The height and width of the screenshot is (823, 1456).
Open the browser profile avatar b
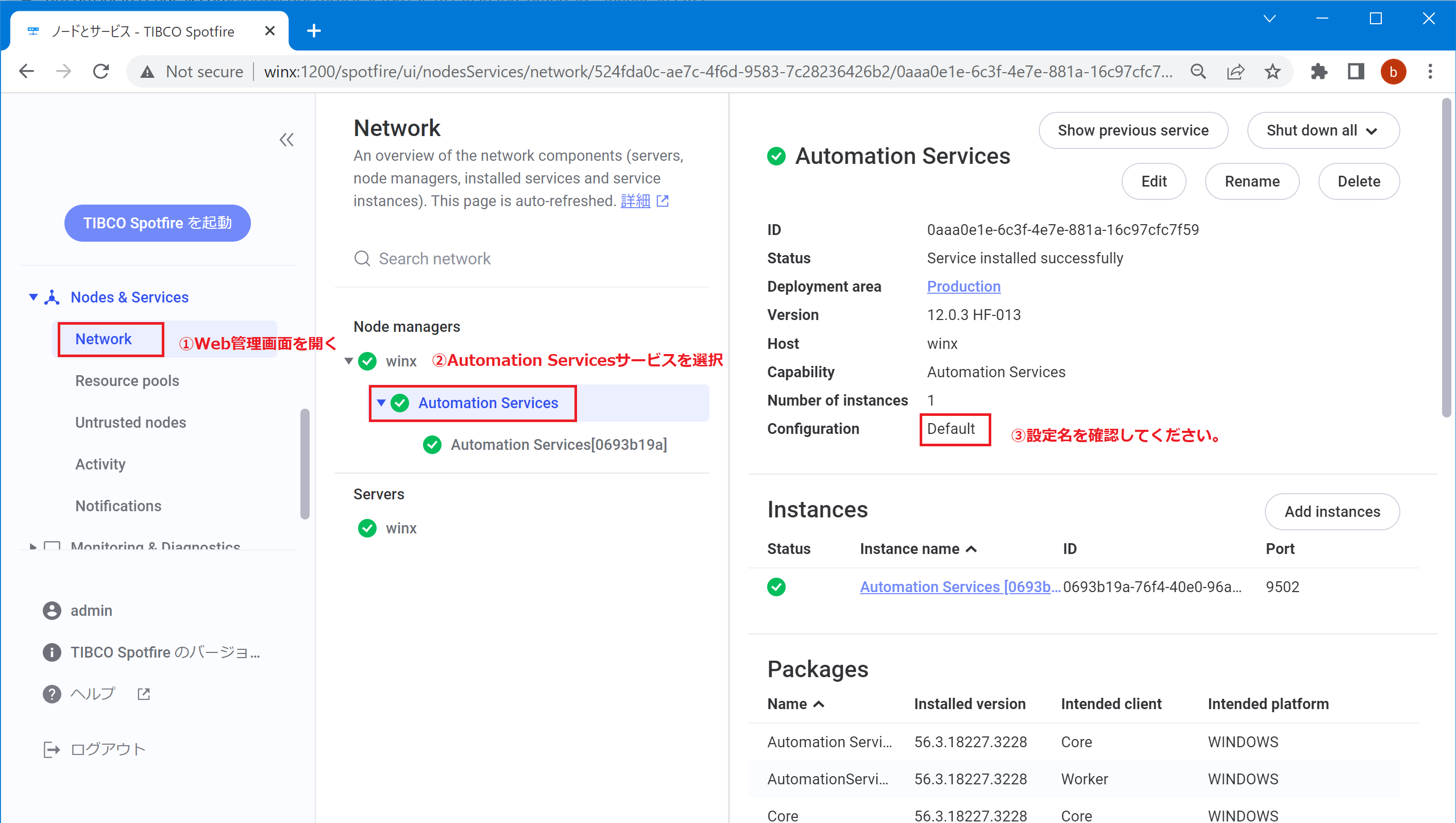pyautogui.click(x=1393, y=72)
